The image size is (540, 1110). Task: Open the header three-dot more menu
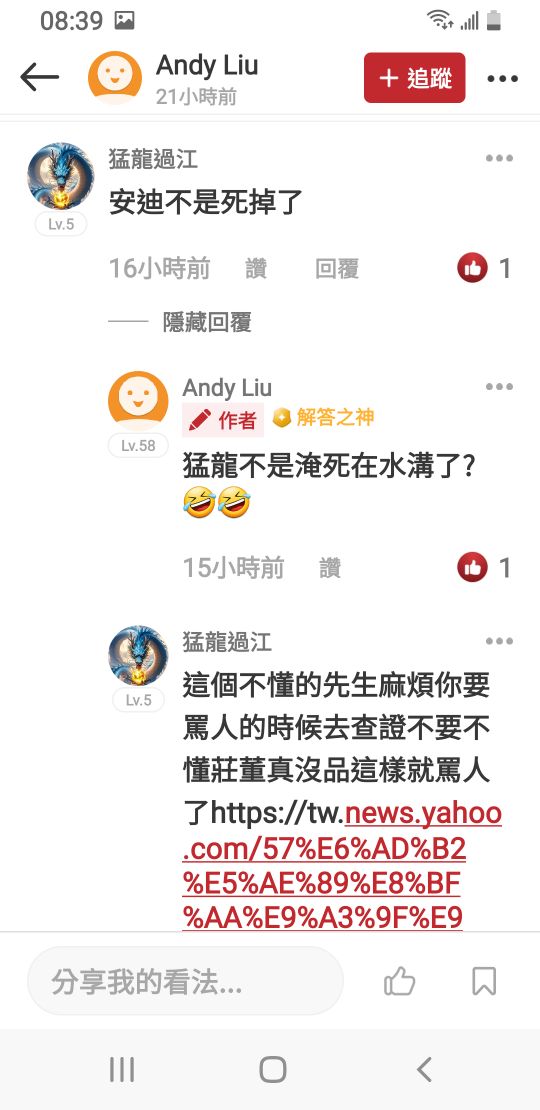click(502, 79)
